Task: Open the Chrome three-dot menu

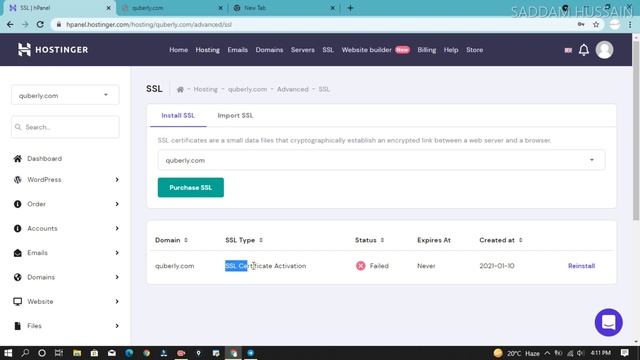Action: (x=630, y=24)
